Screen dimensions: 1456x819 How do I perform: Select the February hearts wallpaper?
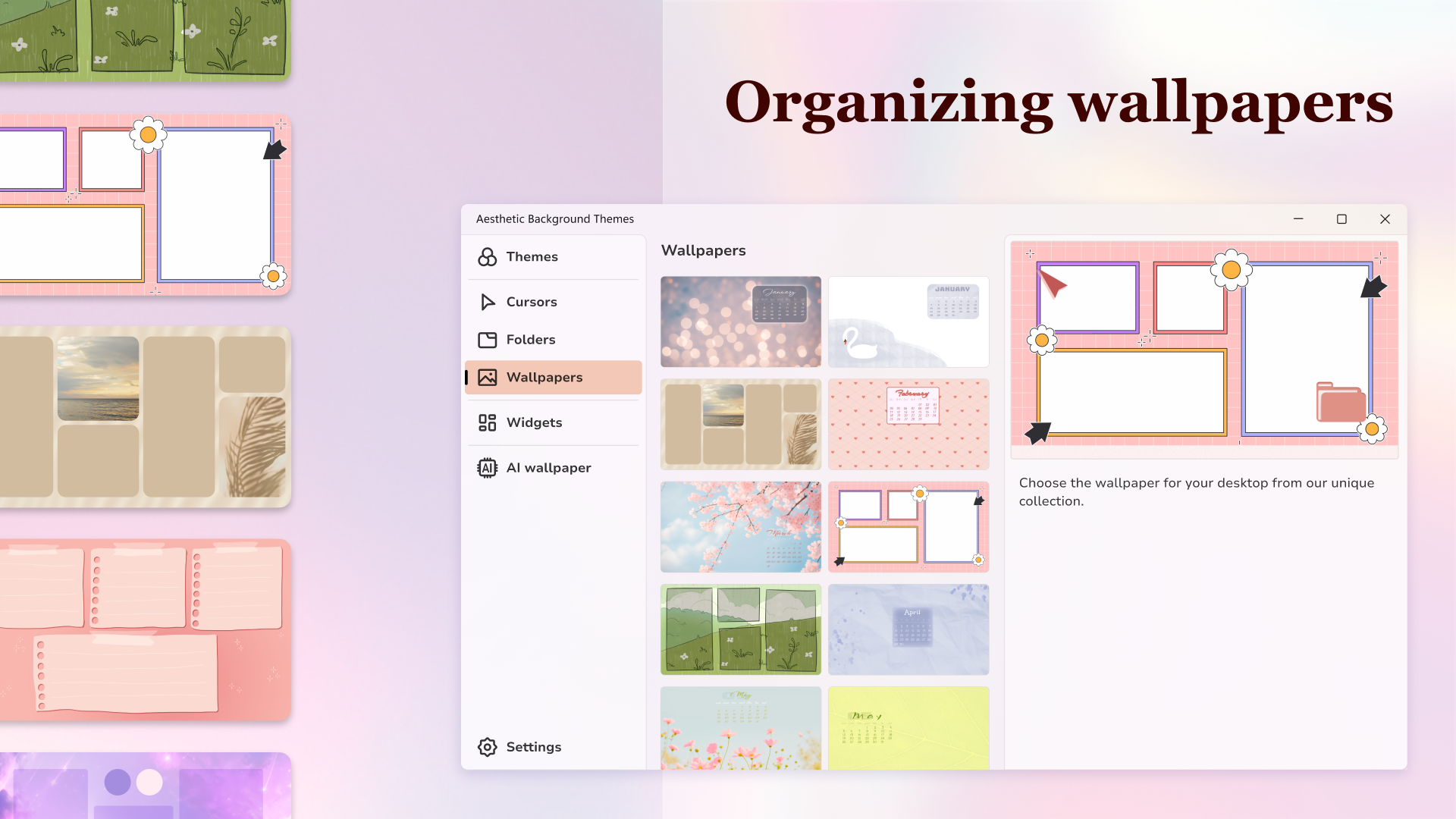pyautogui.click(x=908, y=424)
